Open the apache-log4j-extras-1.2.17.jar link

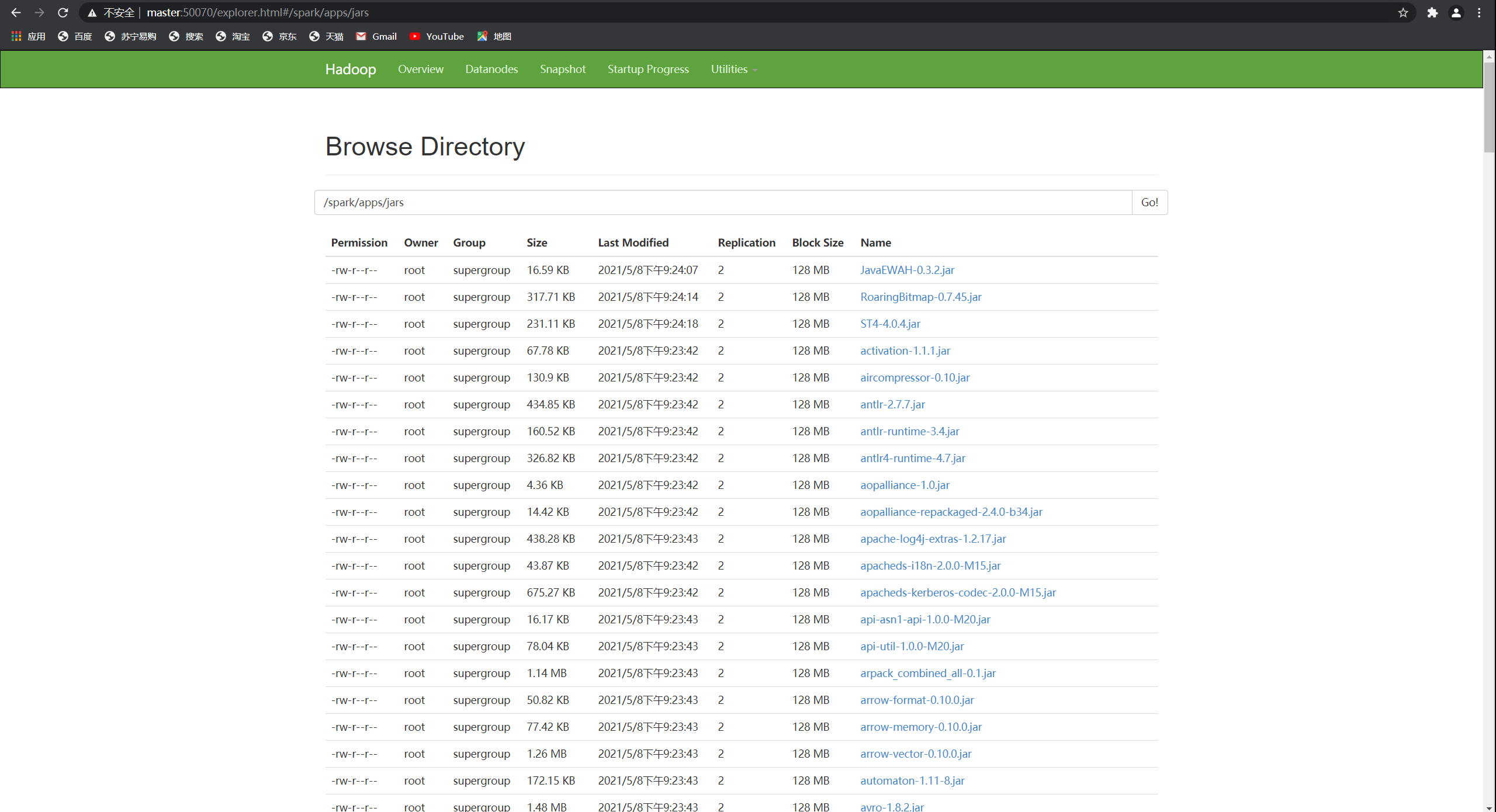pos(933,539)
